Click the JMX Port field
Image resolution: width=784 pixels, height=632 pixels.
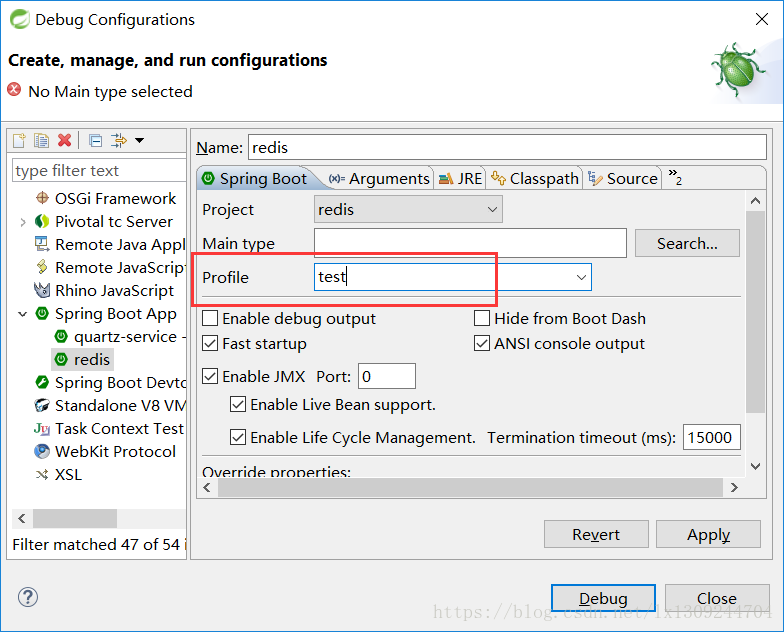(386, 376)
